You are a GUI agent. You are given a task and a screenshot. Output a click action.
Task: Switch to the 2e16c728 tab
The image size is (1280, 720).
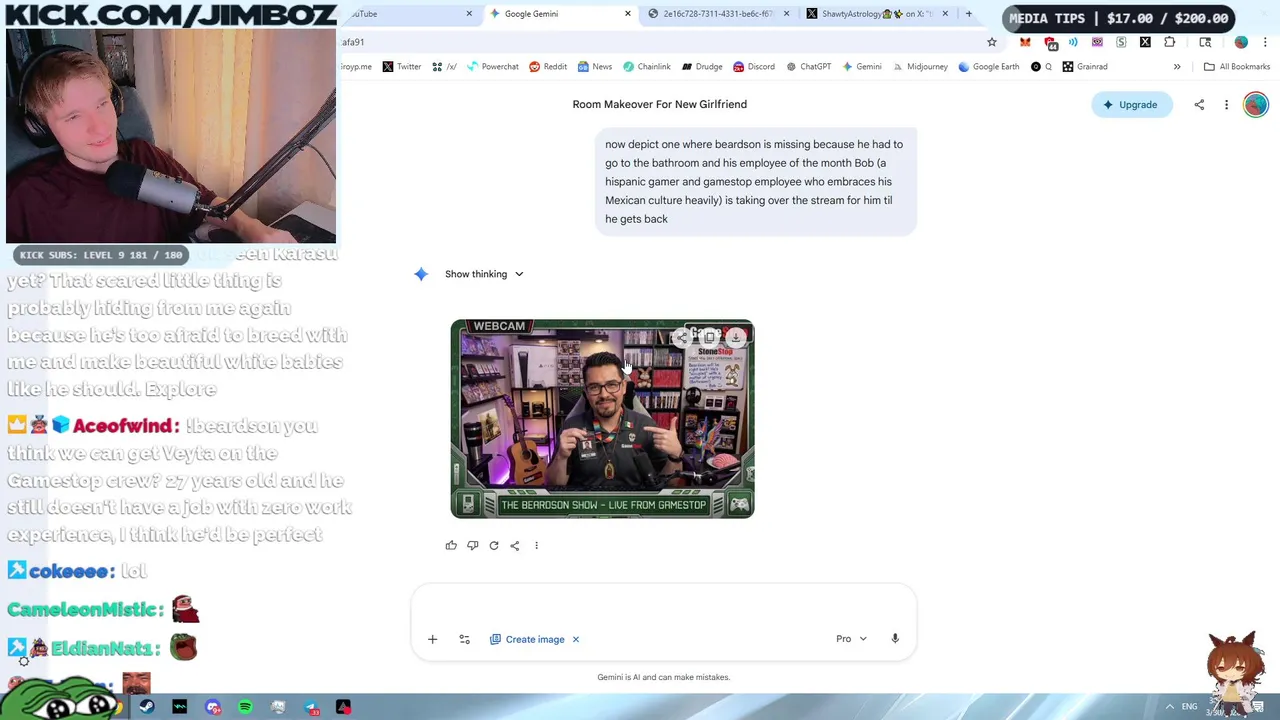[718, 14]
